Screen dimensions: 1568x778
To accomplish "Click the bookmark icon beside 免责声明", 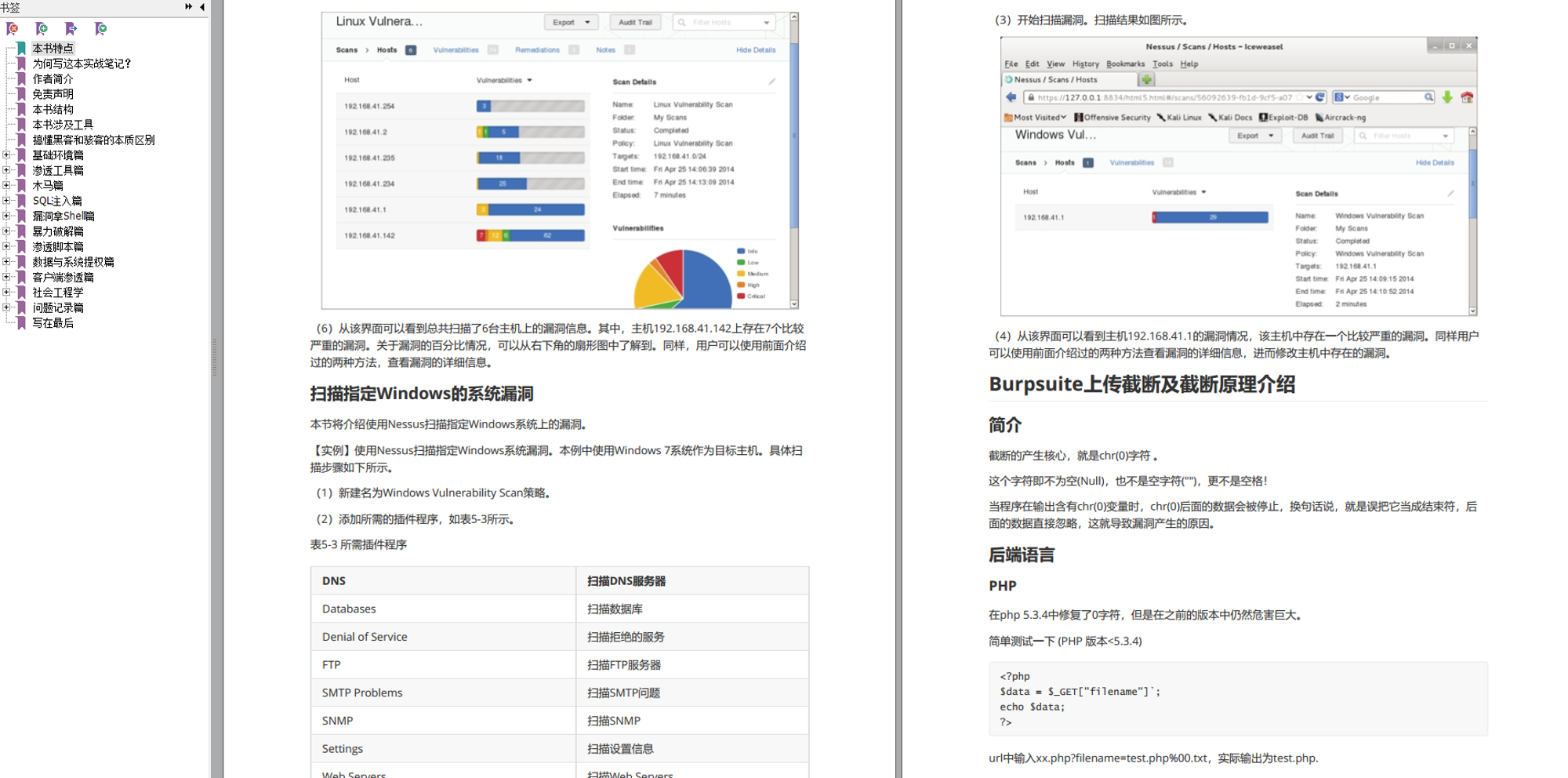I will (21, 94).
